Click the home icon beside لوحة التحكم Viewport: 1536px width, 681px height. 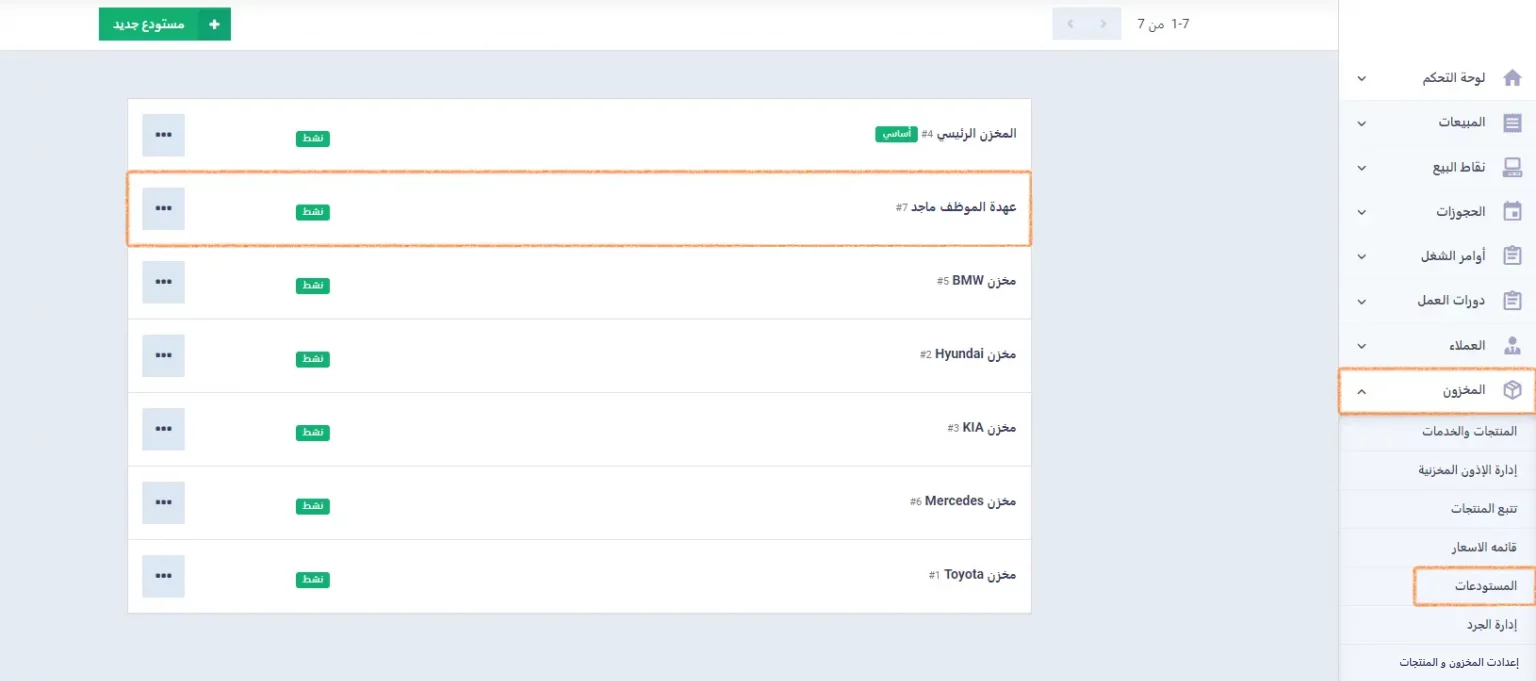(1512, 78)
